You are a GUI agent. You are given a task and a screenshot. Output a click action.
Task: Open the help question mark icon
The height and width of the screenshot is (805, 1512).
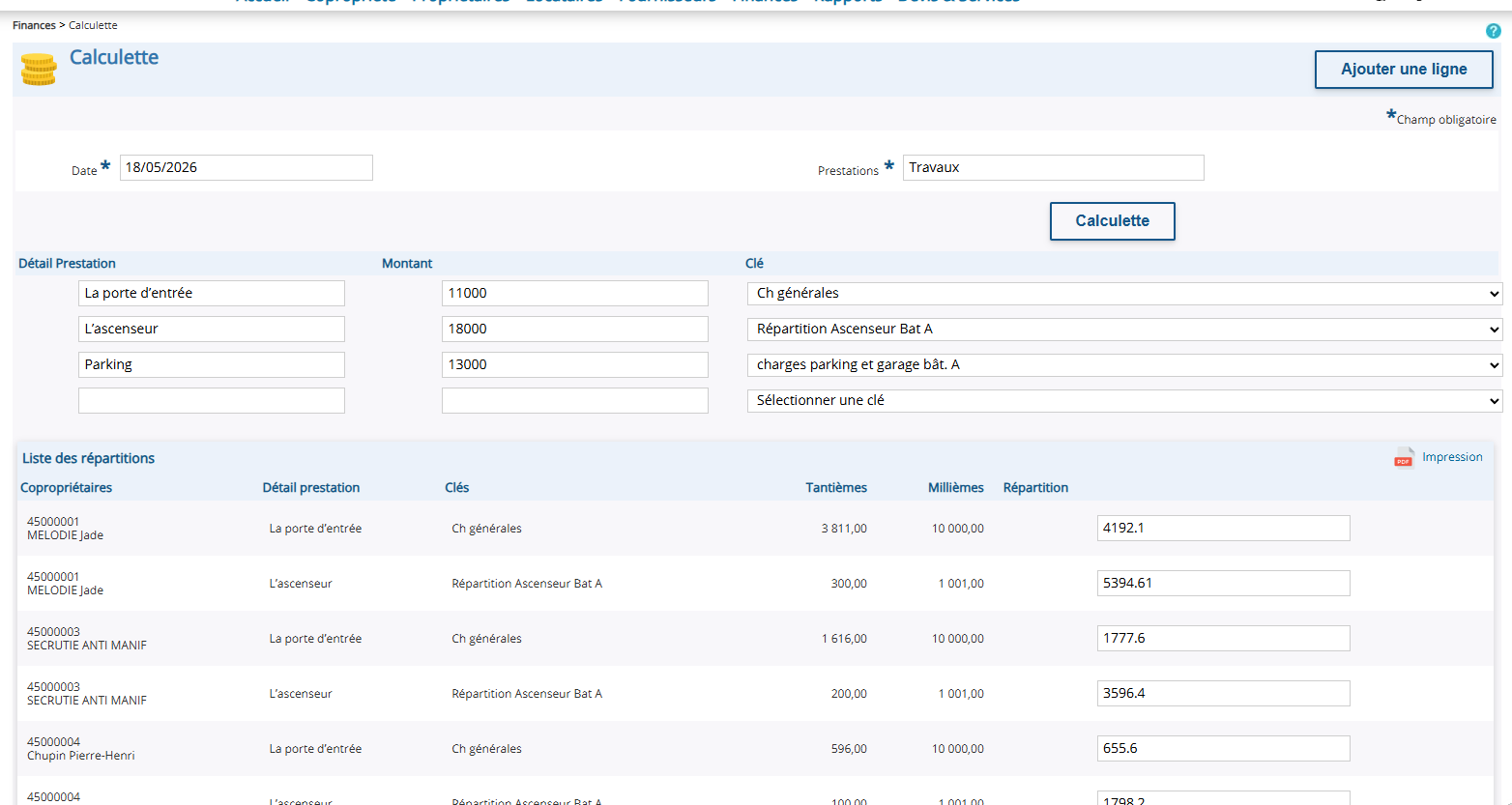(1494, 31)
